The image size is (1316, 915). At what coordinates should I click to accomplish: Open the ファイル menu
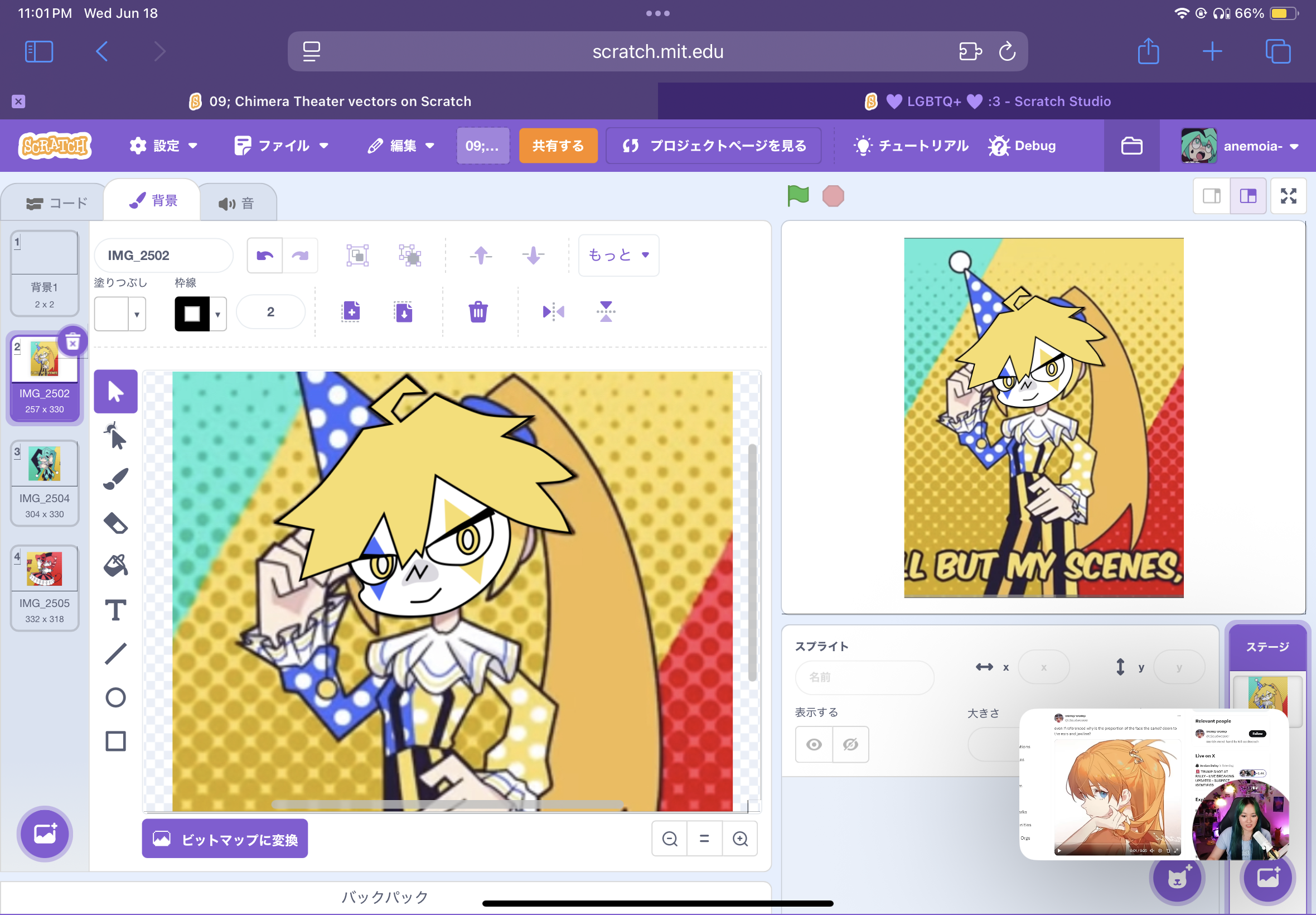282,146
